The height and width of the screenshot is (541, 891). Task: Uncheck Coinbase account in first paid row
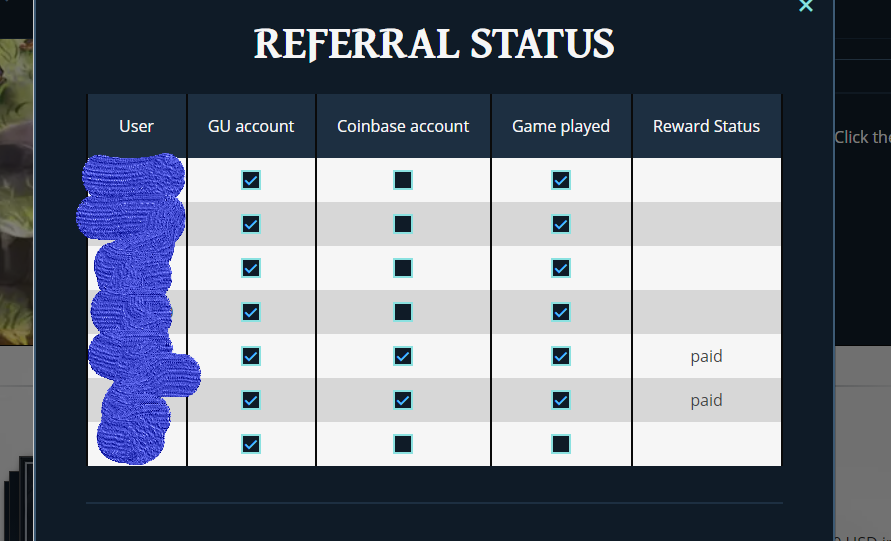[403, 356]
